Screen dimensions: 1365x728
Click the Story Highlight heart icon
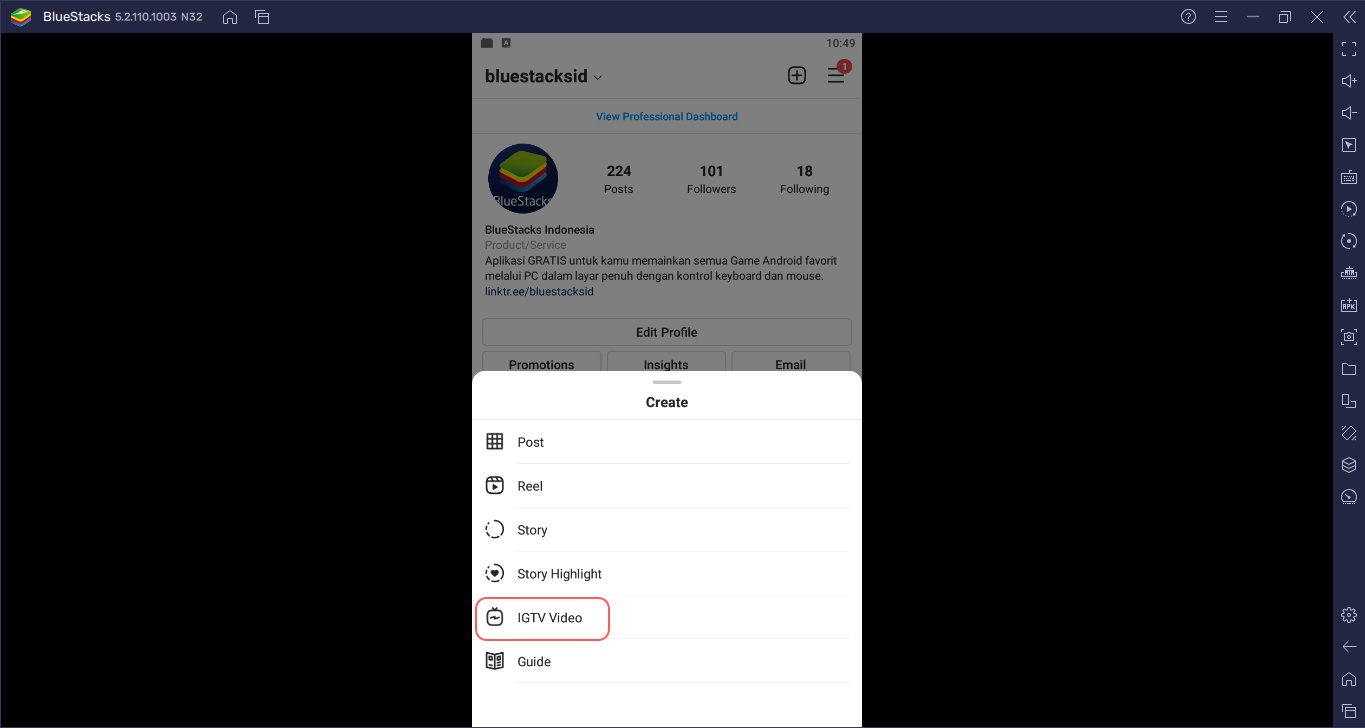coord(494,574)
